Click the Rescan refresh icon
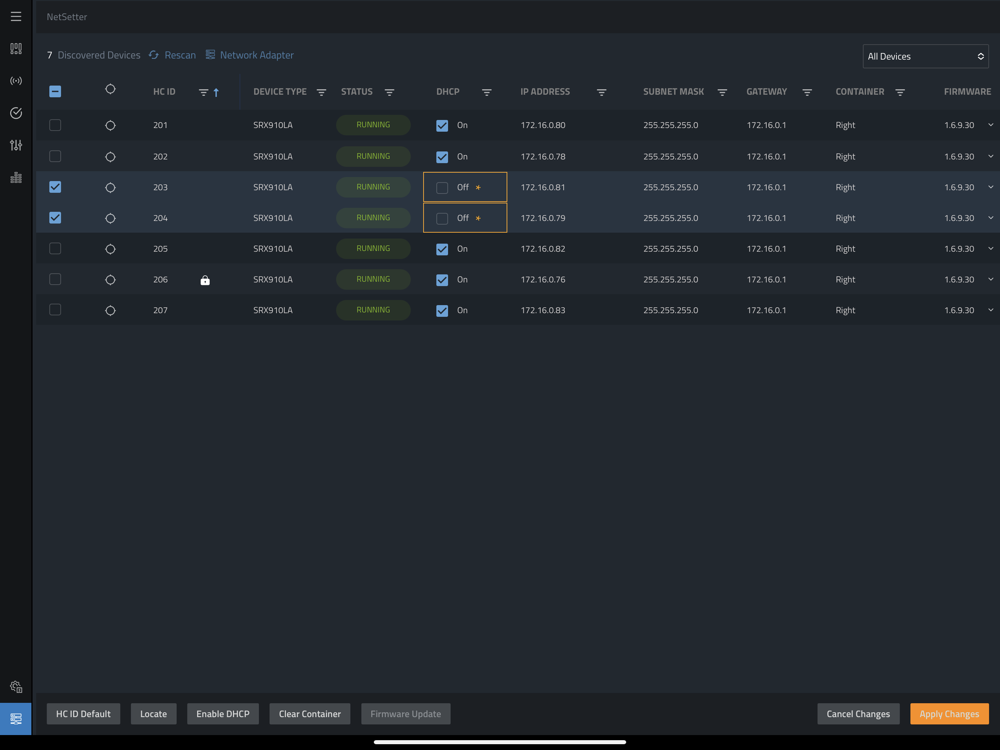The width and height of the screenshot is (1000, 750). pos(154,55)
